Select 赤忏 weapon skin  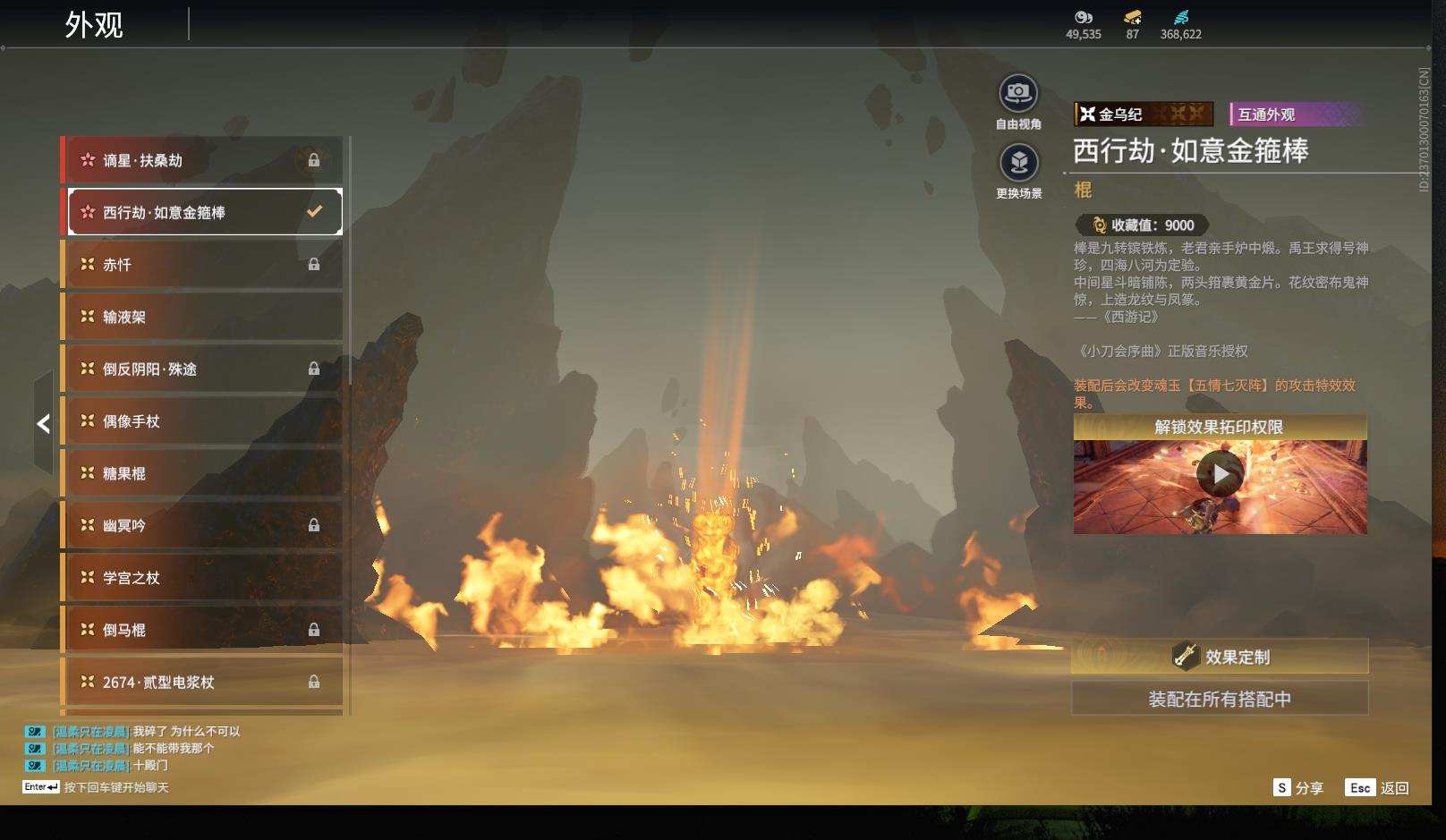pyautogui.click(x=202, y=265)
